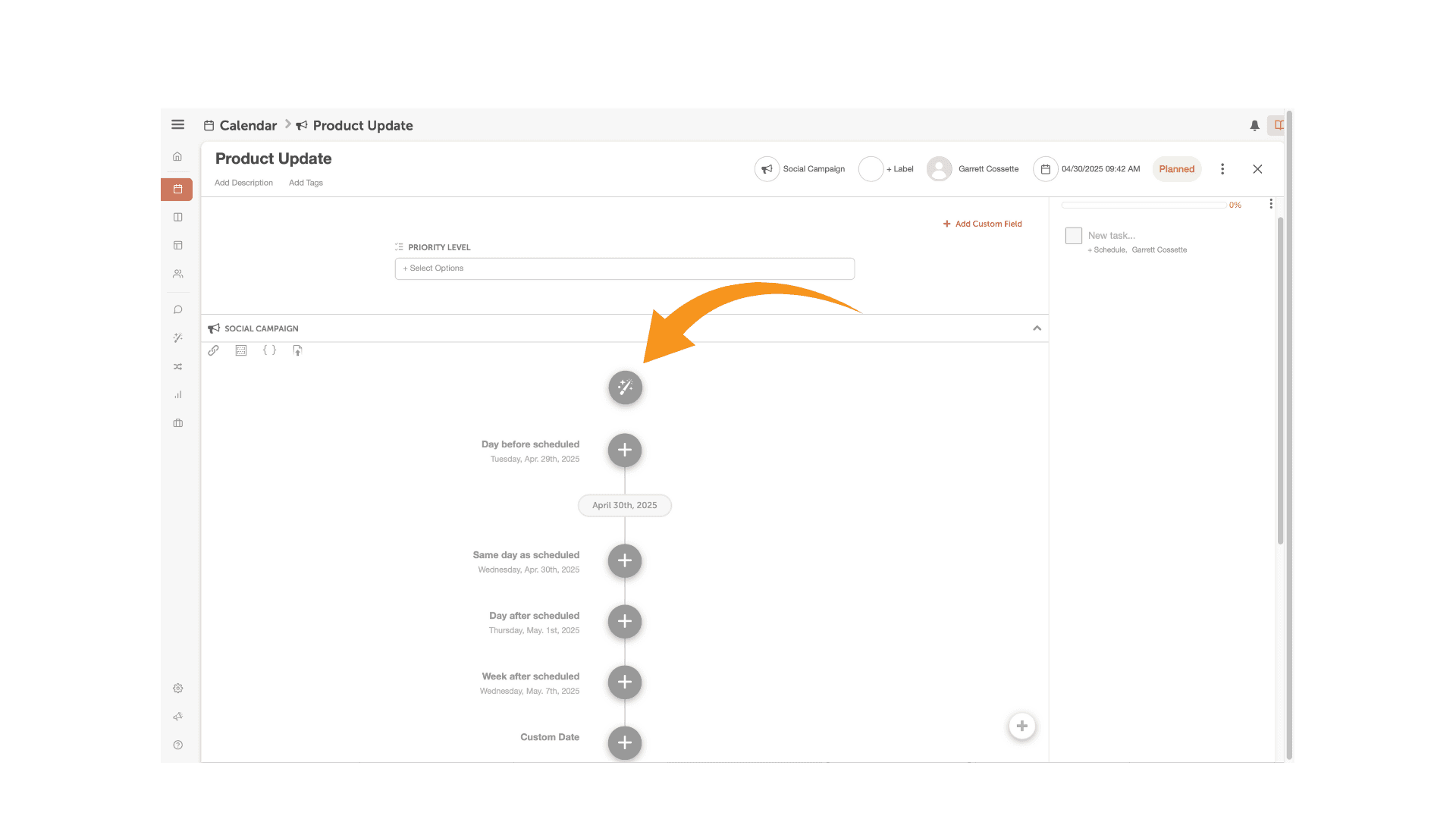Screen dimensions: 1456x819
Task: Click the magic wand helper button
Action: 625,388
